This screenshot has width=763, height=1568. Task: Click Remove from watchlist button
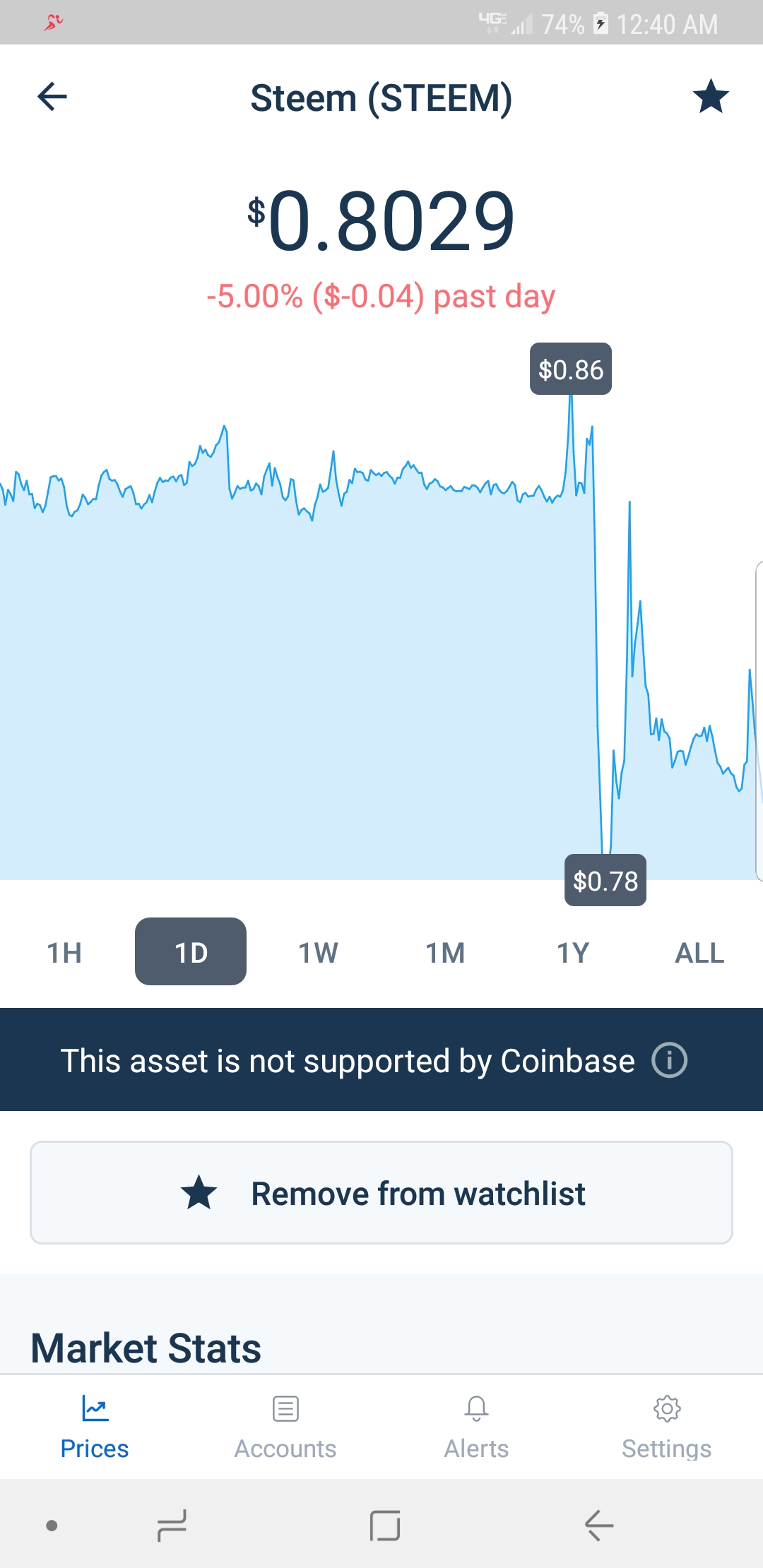(381, 1193)
